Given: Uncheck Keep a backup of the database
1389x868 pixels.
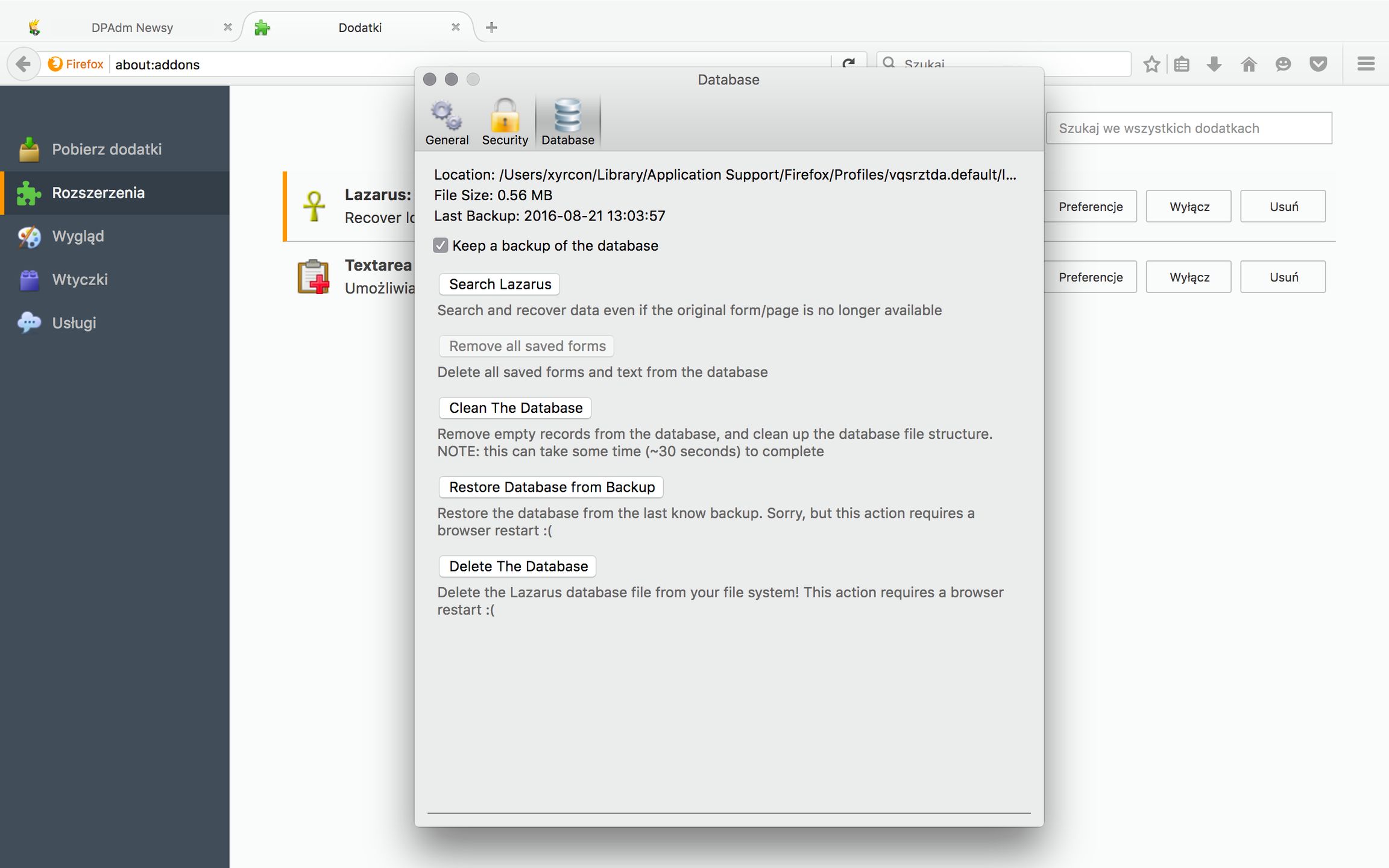Looking at the screenshot, I should 441,245.
